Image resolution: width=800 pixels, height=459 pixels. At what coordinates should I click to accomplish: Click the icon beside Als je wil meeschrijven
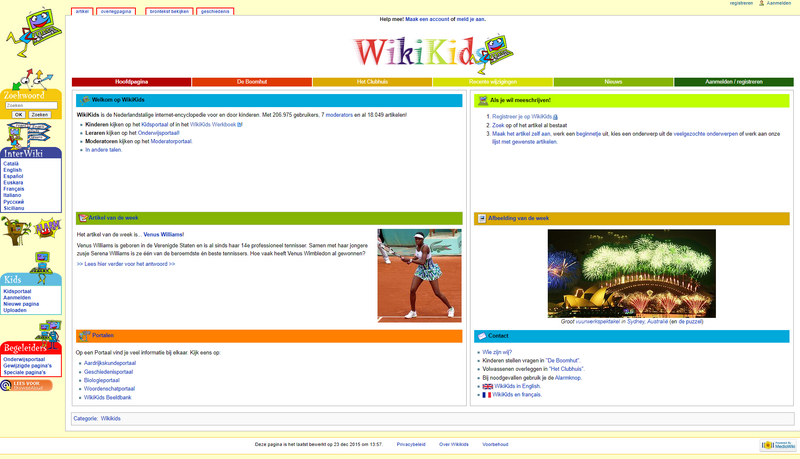click(483, 100)
